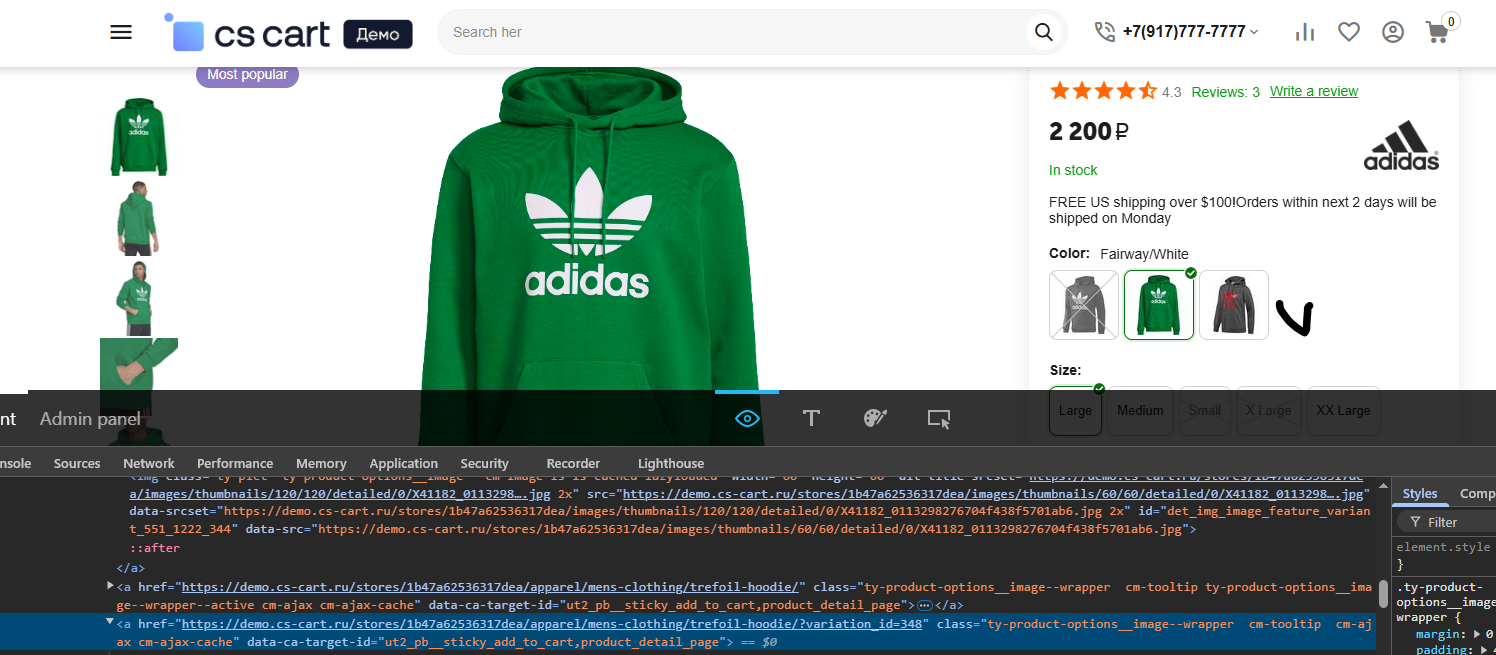Select the dark grey hoodie color with red print
This screenshot has height=655, width=1496.
coord(1234,305)
